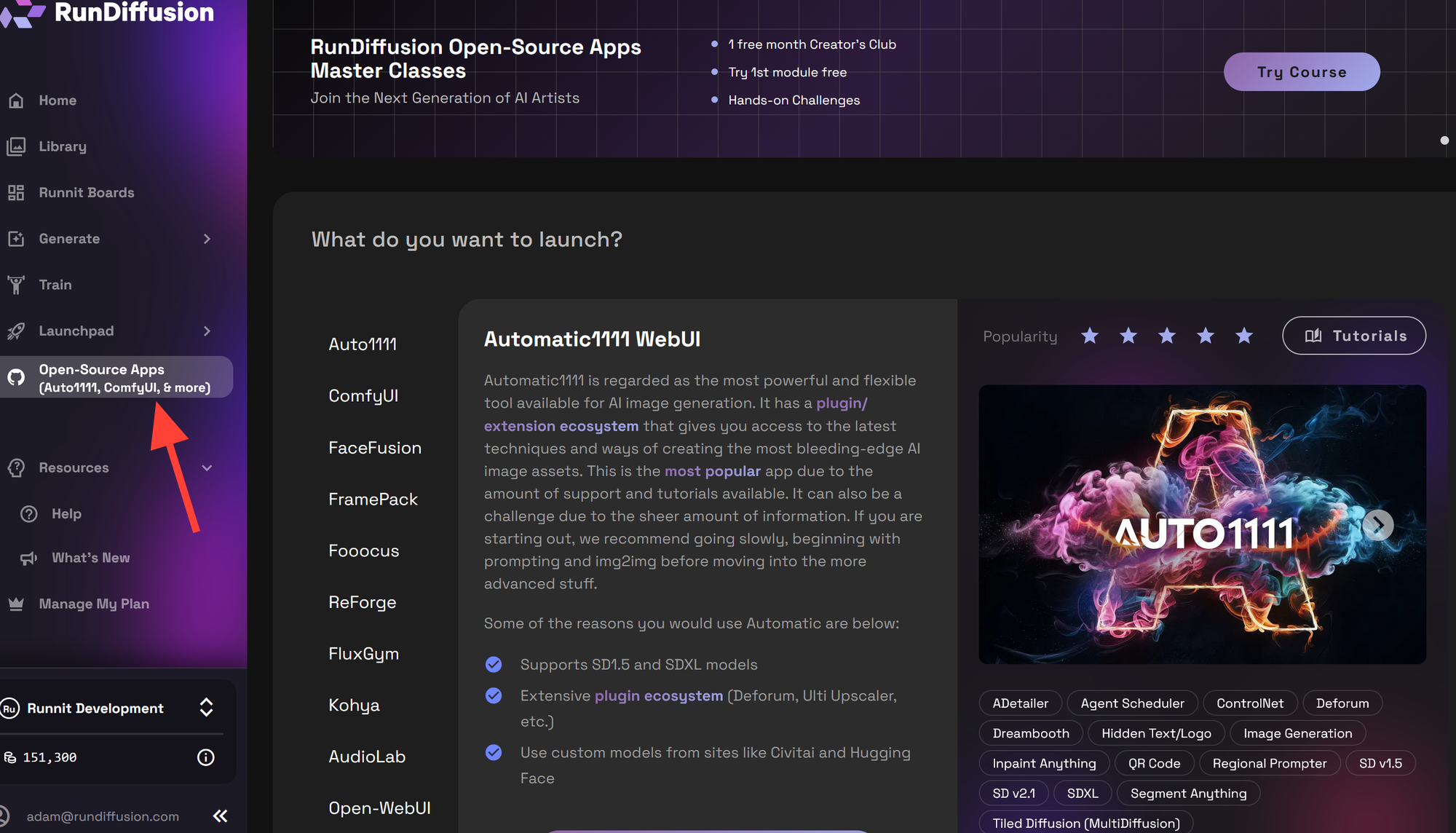Click the Manage My Plan crown icon

pos(15,603)
